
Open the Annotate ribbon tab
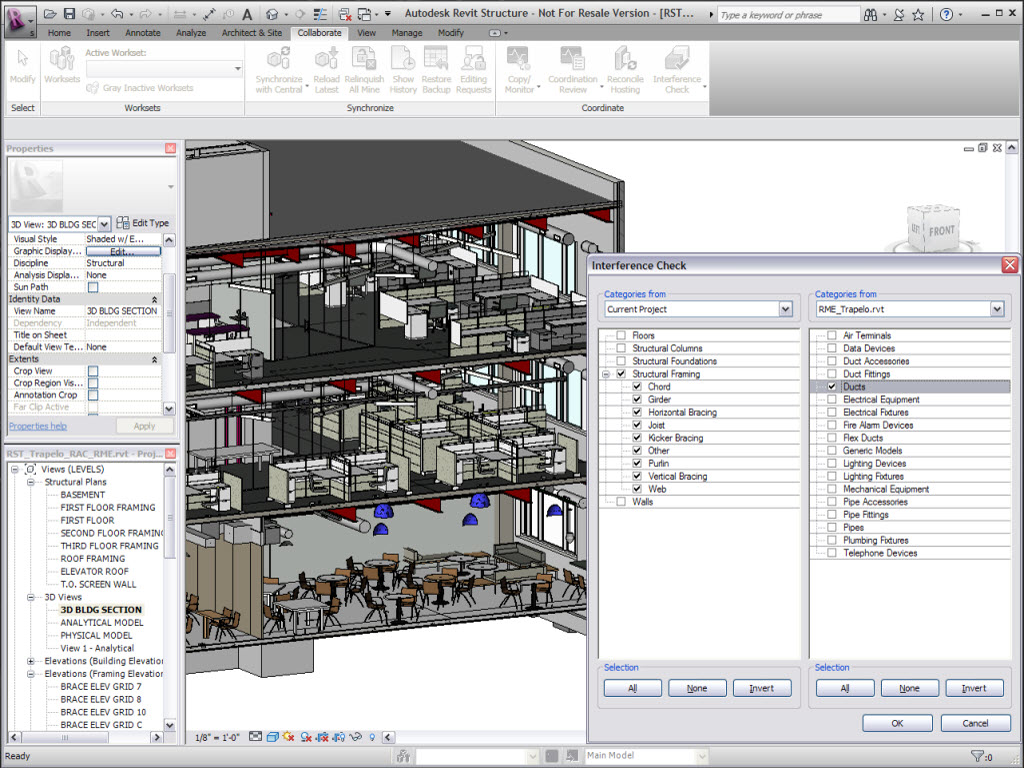(x=142, y=33)
